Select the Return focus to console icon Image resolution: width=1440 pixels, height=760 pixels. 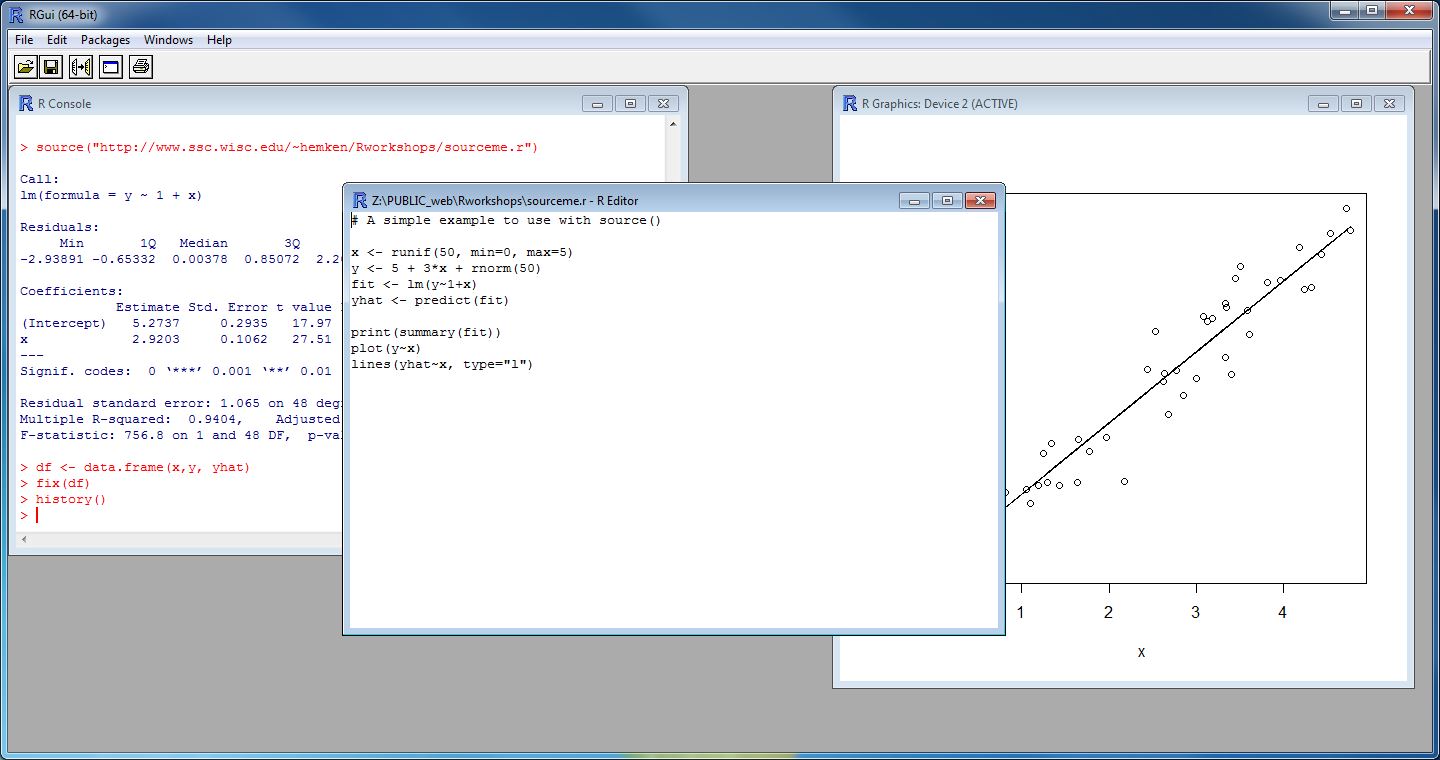pyautogui.click(x=110, y=66)
